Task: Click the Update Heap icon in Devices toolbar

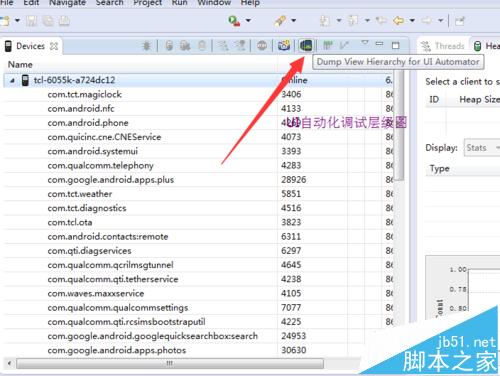Action: (x=169, y=46)
